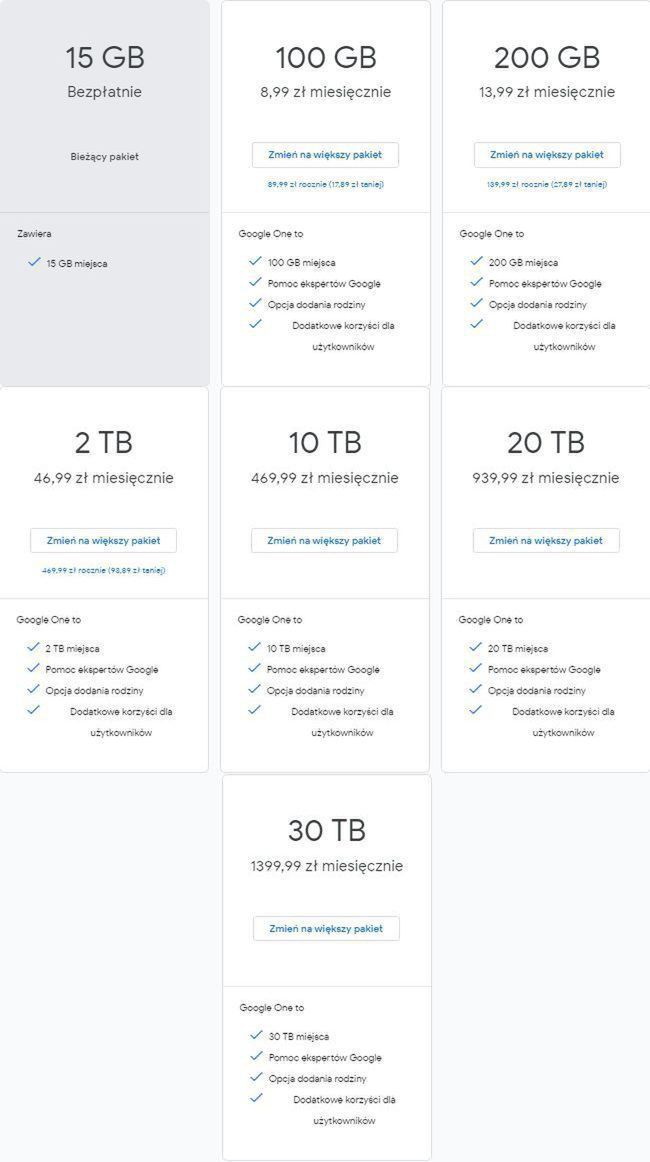
Task: Click the checkmark beside "10 TB miejsca"
Action: (255, 647)
